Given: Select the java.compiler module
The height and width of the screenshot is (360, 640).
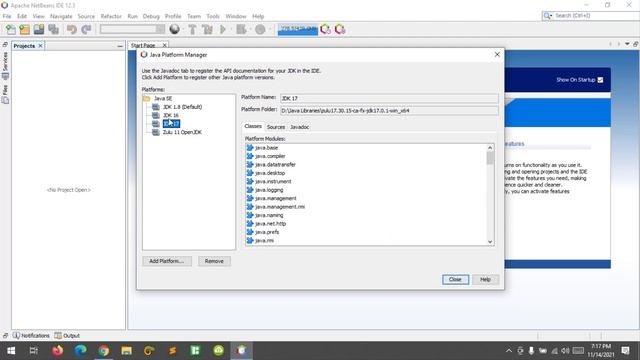Looking at the screenshot, I should tap(270, 156).
